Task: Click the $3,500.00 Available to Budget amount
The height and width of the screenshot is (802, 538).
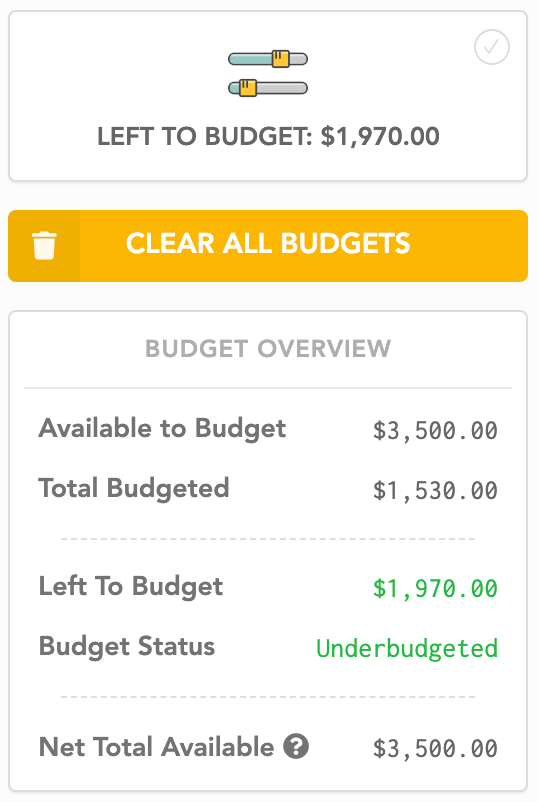Action: 435,431
